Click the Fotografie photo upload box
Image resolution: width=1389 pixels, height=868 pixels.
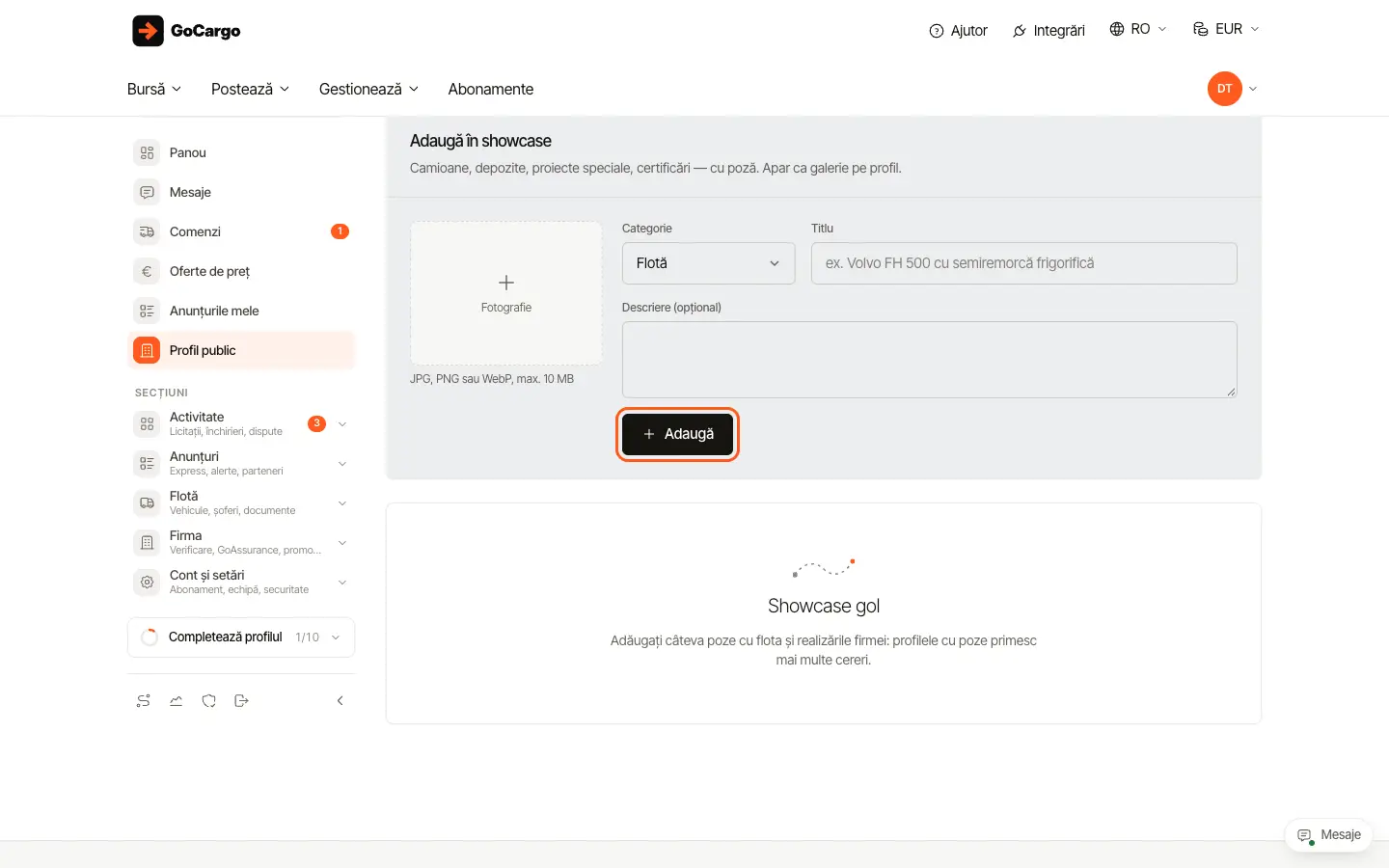(x=506, y=293)
